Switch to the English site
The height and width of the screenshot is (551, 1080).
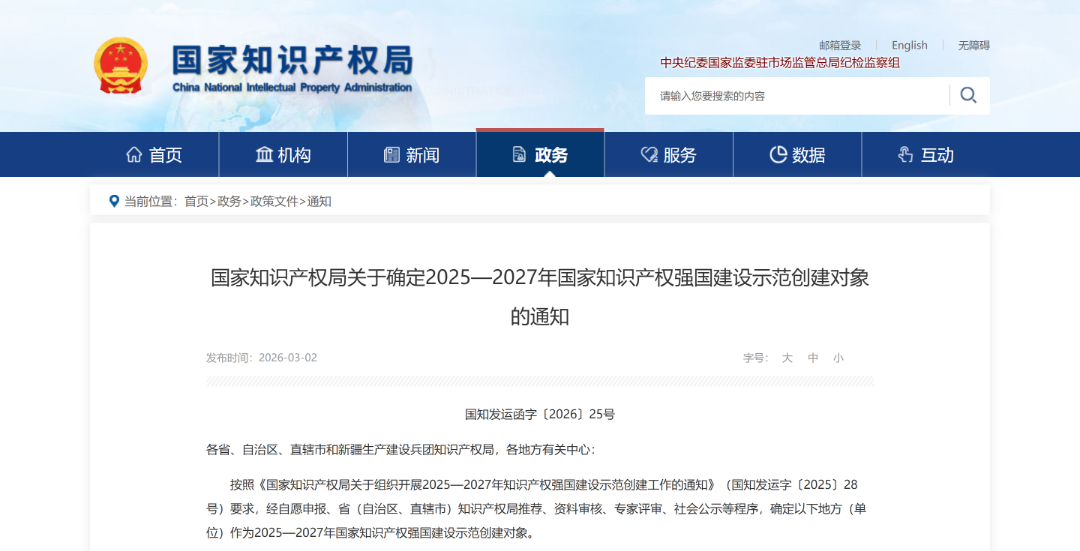[x=909, y=45]
